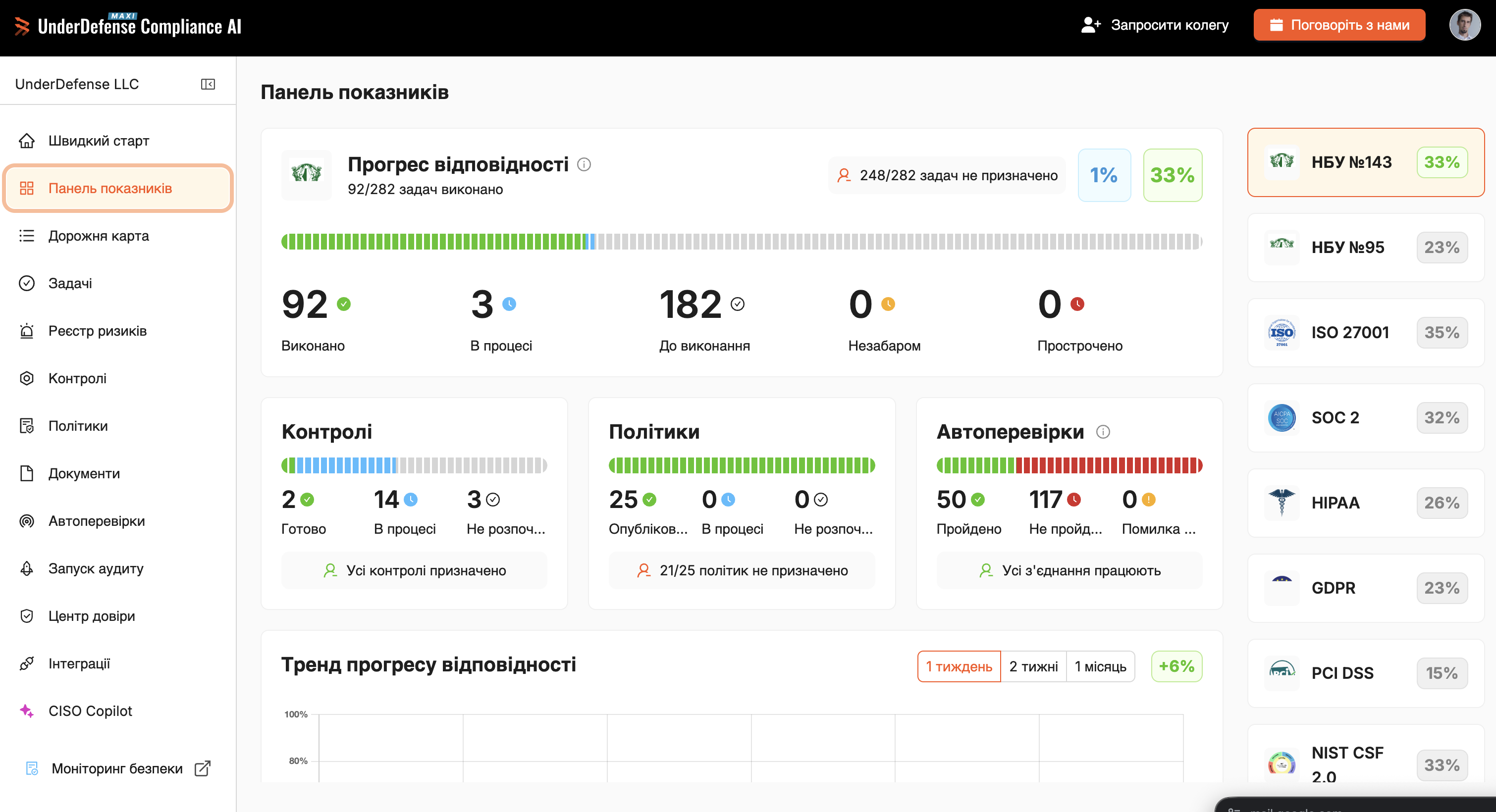Click the ISO 27001 logo icon

click(x=1281, y=333)
